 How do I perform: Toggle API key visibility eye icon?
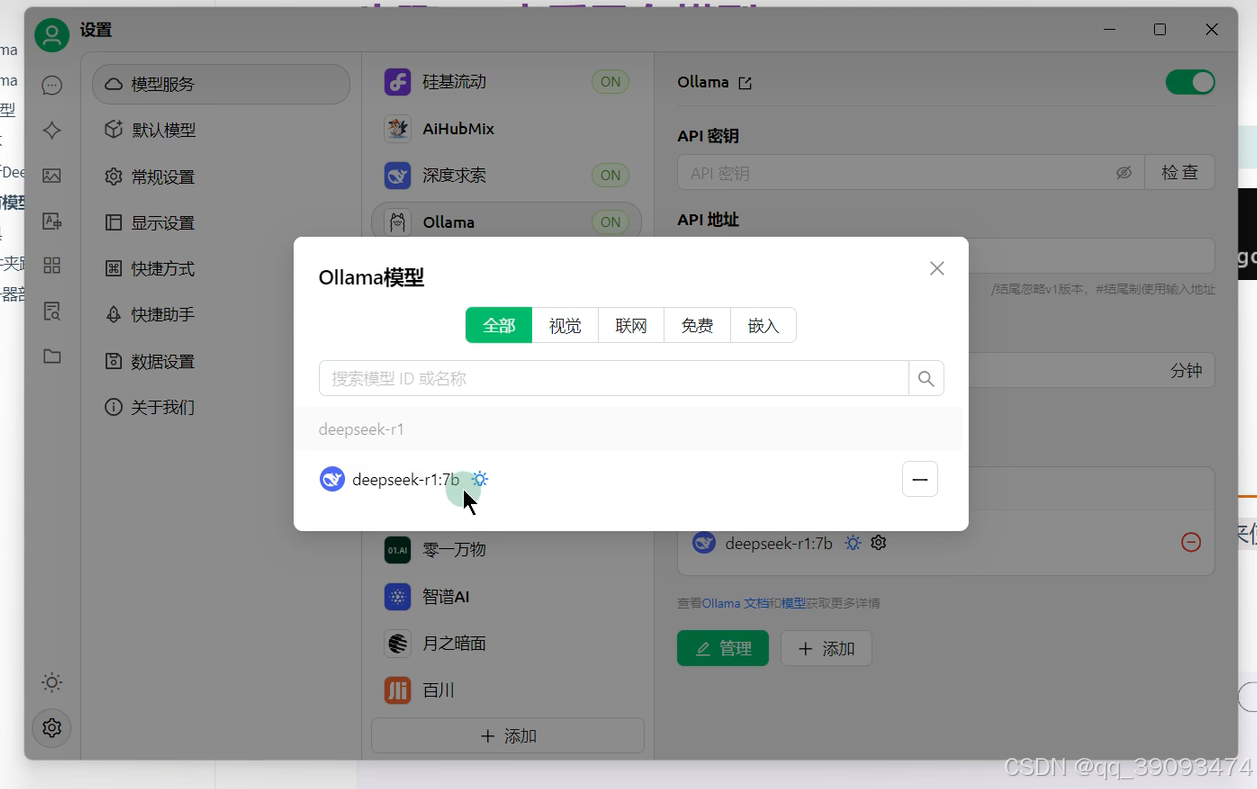(1124, 173)
